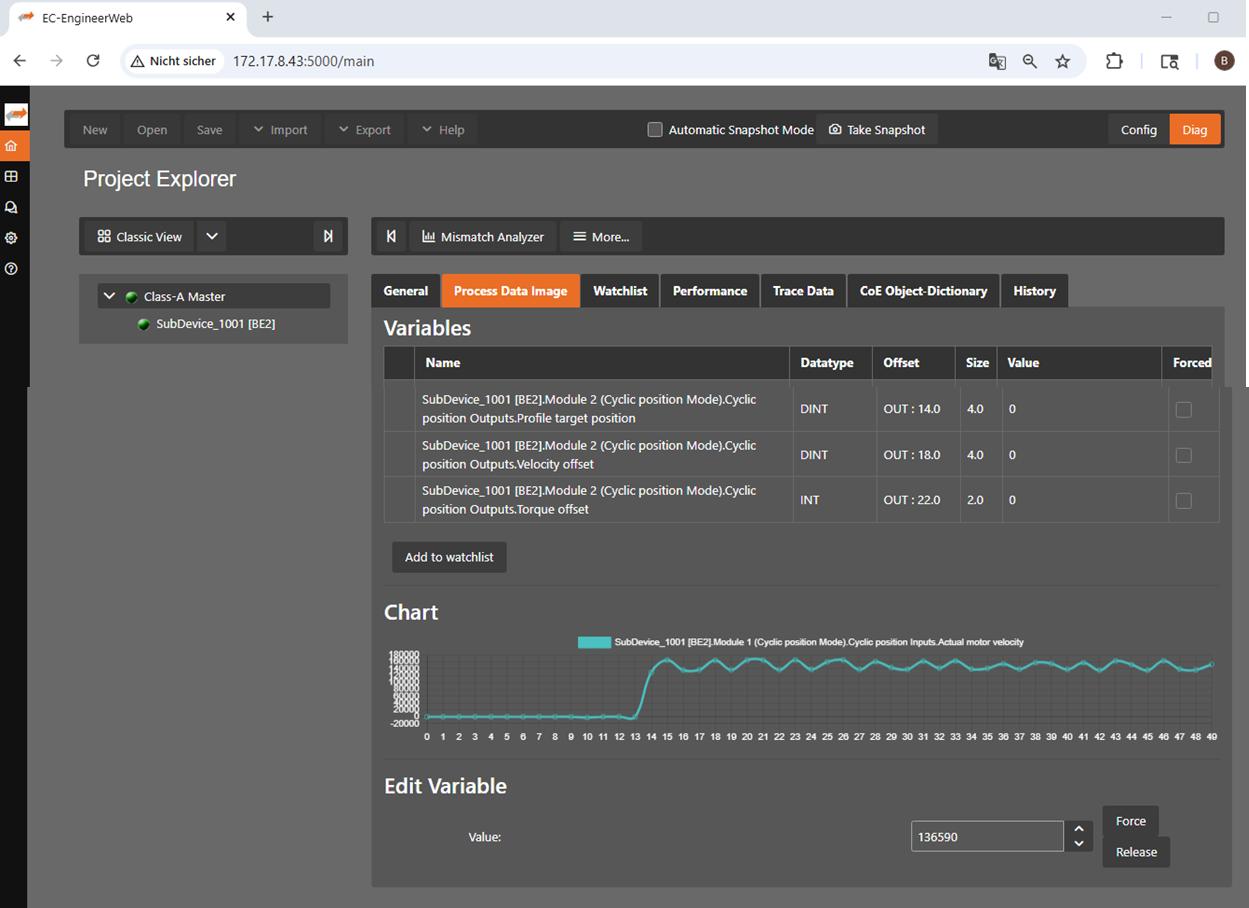1249x908 pixels.
Task: Click the teal chart legend color swatch
Action: (594, 642)
